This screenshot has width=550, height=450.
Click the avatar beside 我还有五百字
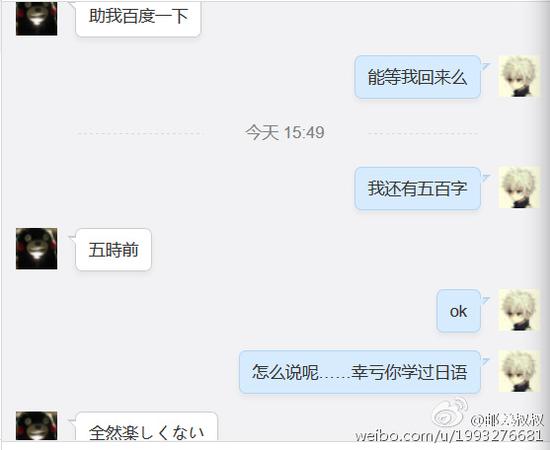click(x=519, y=188)
